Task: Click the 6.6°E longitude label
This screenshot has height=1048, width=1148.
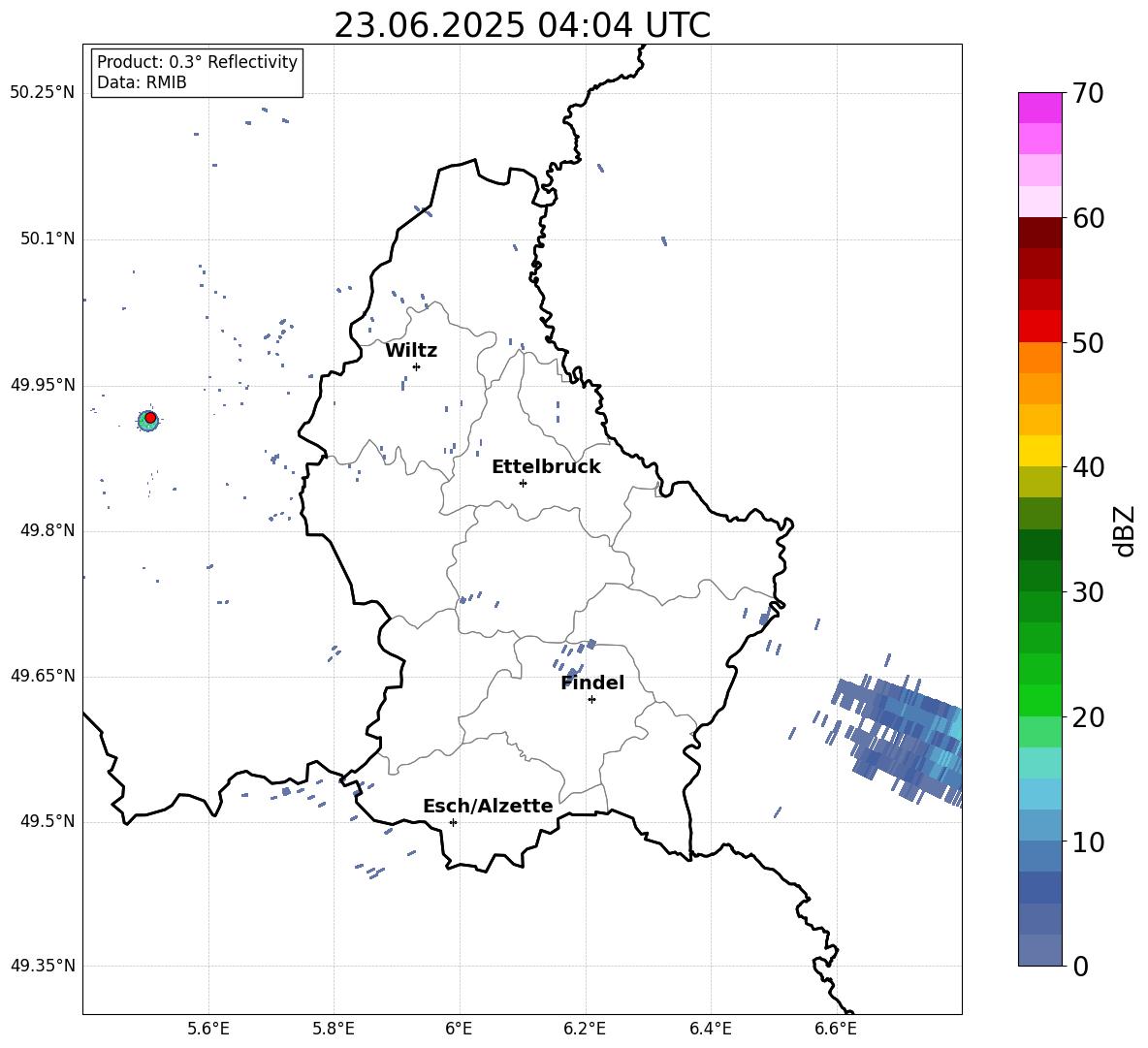Action: (836, 1030)
